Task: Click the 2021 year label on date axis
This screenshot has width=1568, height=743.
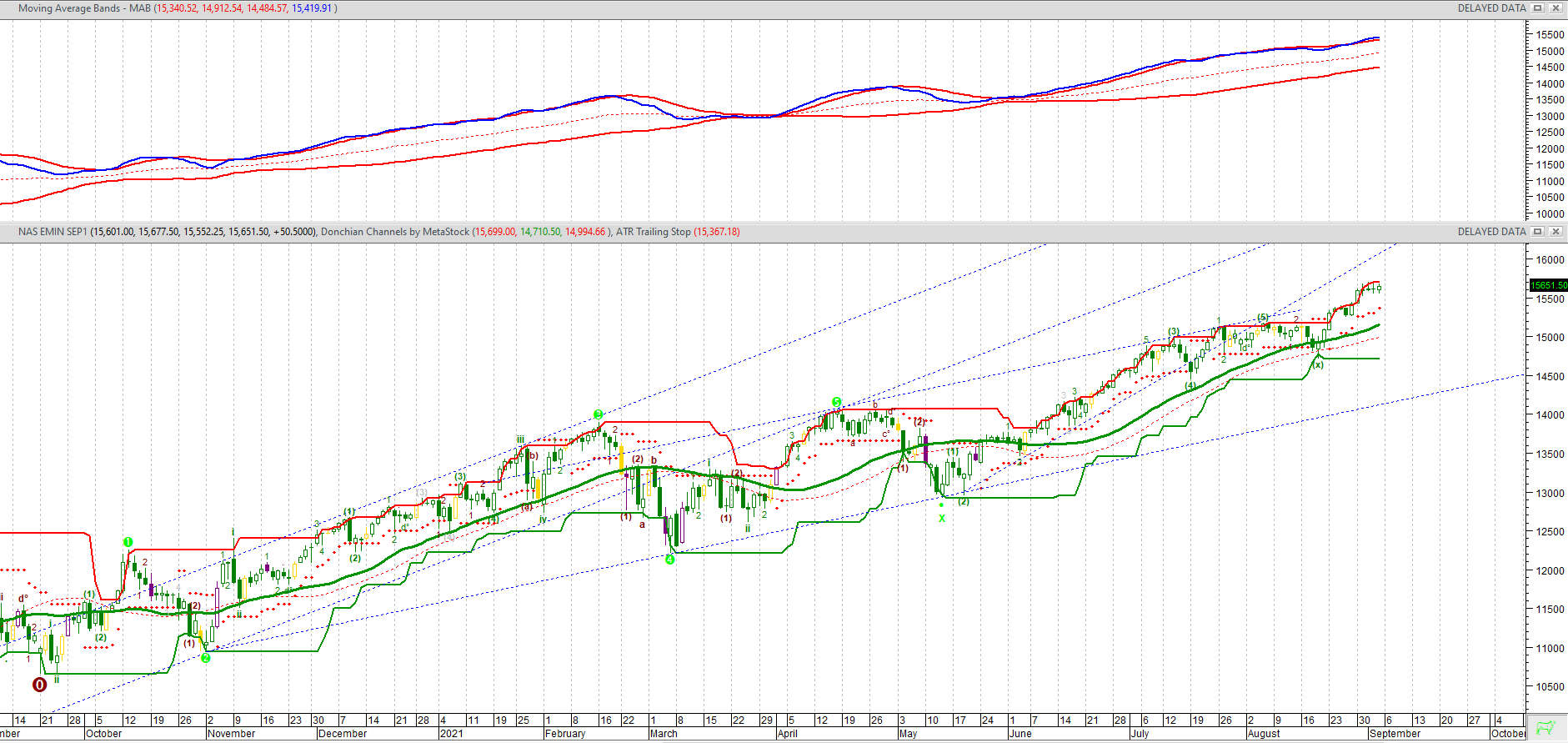Action: (x=451, y=734)
